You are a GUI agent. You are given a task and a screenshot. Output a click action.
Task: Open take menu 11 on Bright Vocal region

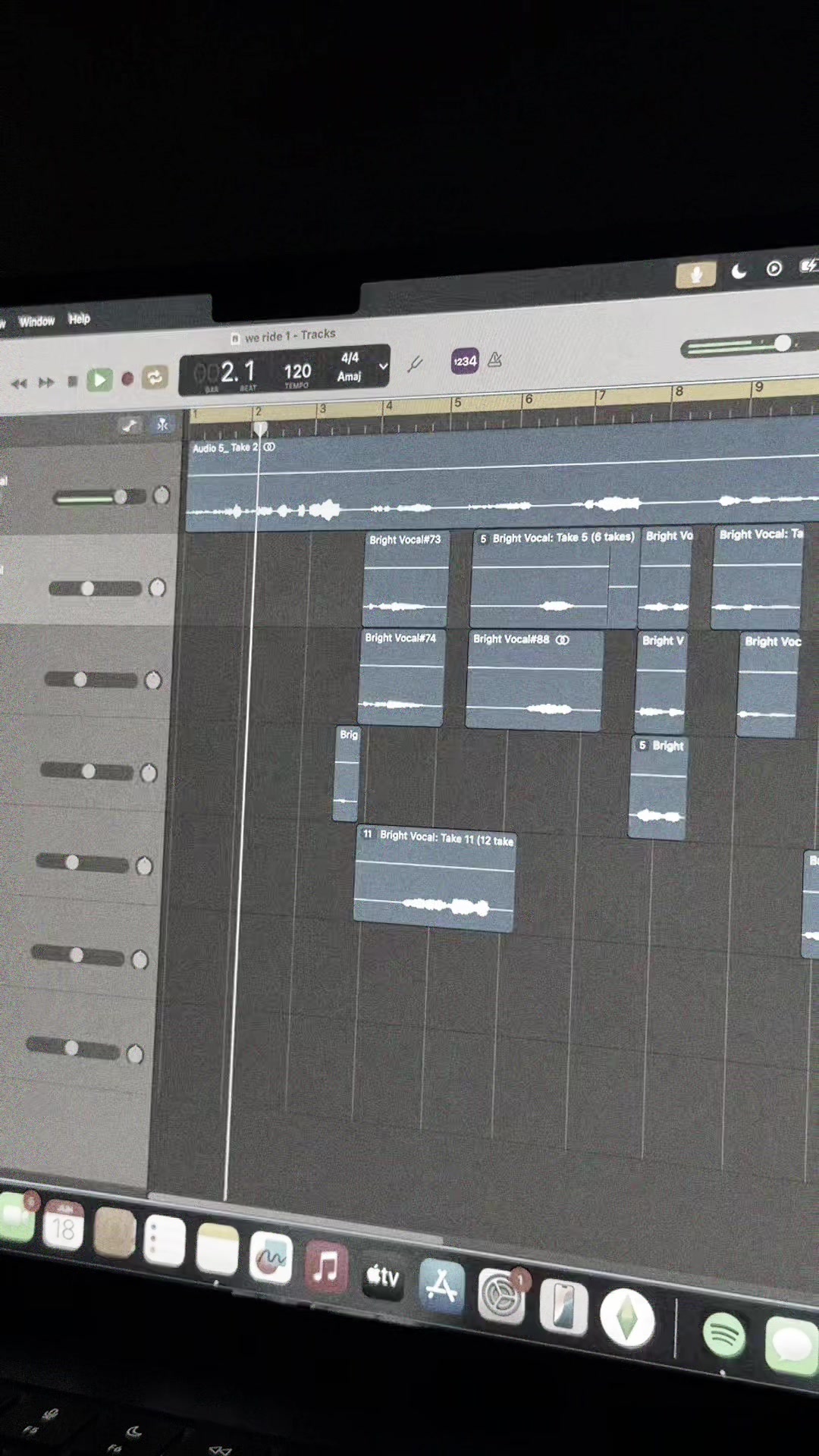point(367,834)
